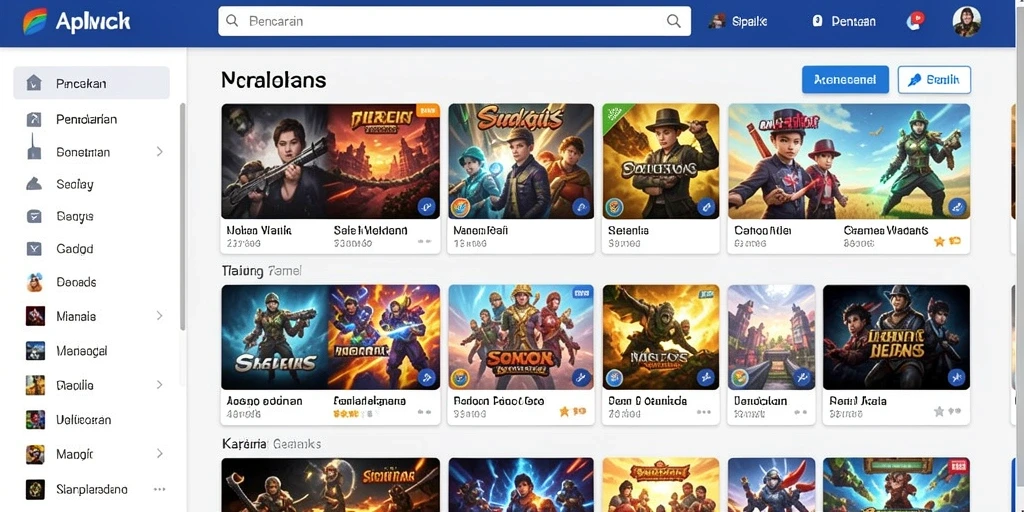Open the red notification icon in header
The image size is (1024, 512).
(x=916, y=21)
